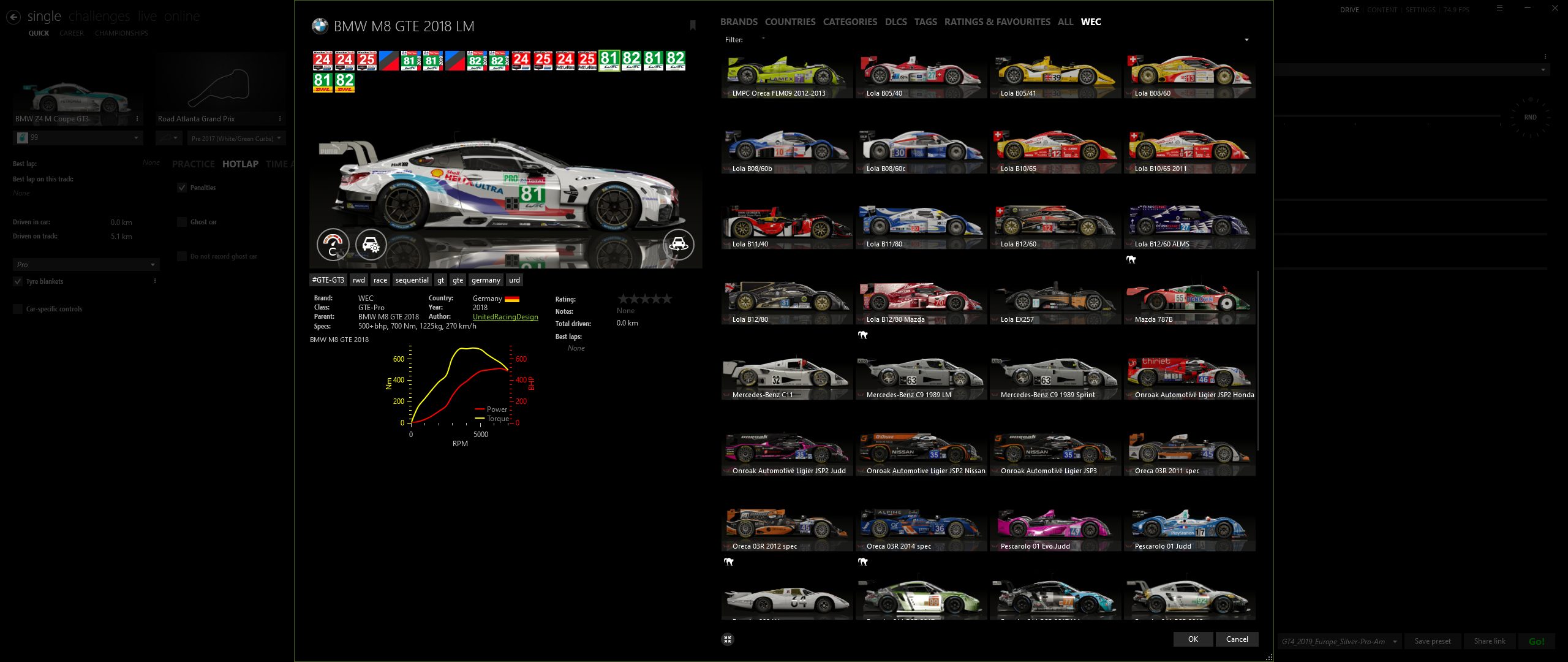
Task: Select the 82 DHL skin icon
Action: click(345, 83)
